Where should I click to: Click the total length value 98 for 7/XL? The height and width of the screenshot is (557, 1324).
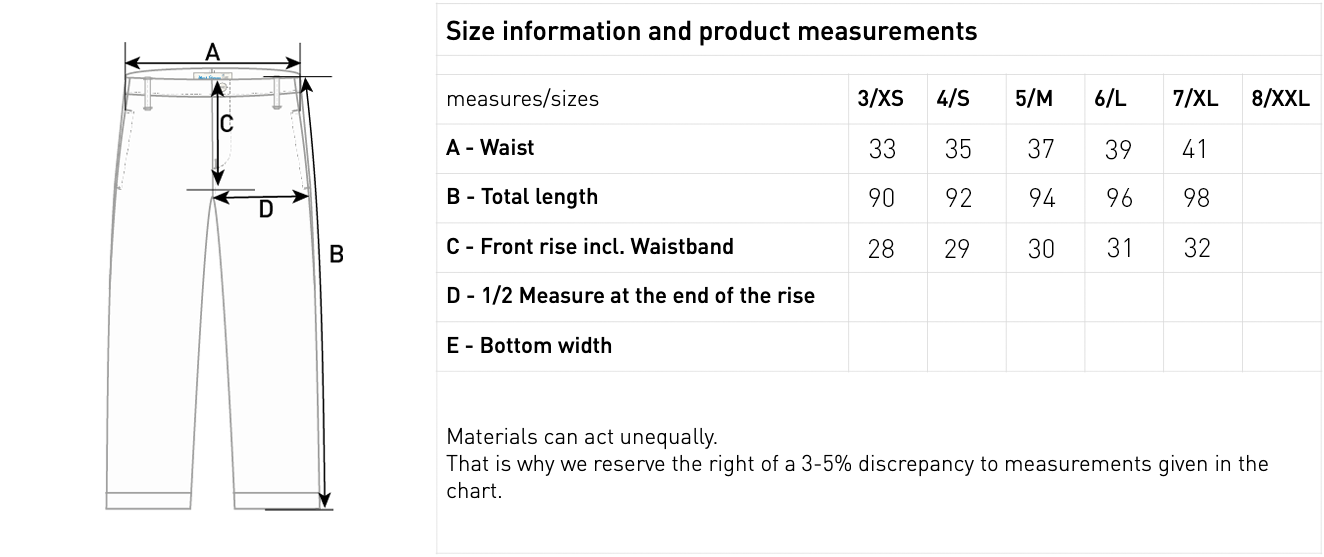click(1196, 198)
